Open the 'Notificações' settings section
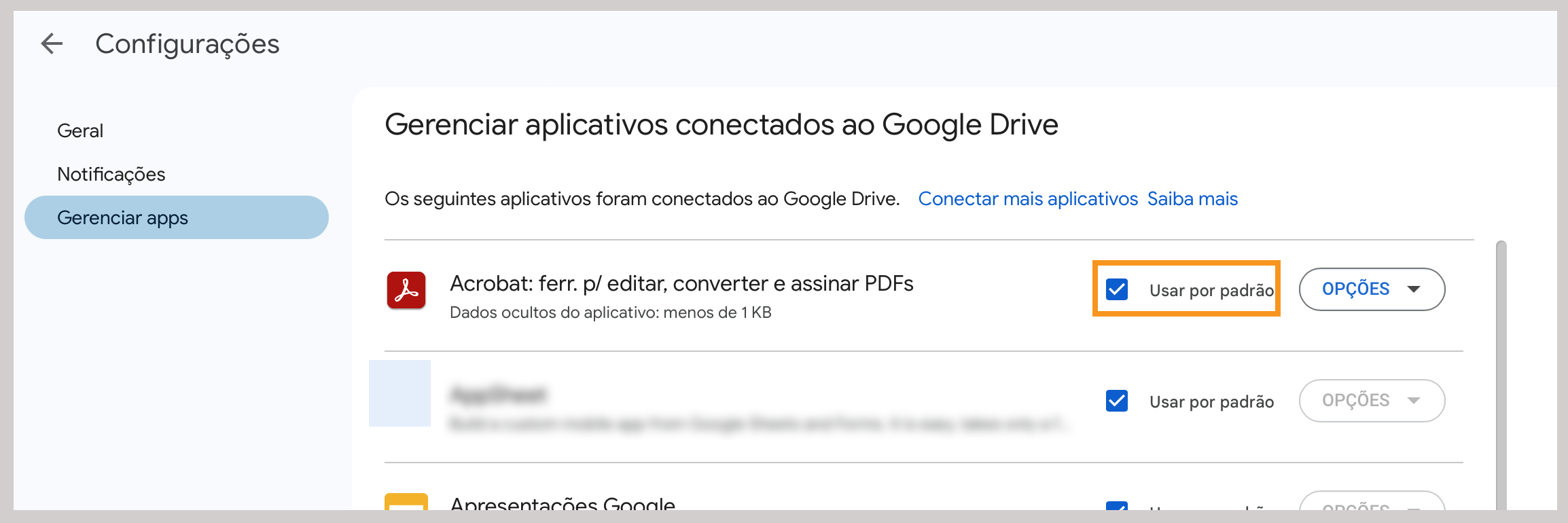 [111, 174]
